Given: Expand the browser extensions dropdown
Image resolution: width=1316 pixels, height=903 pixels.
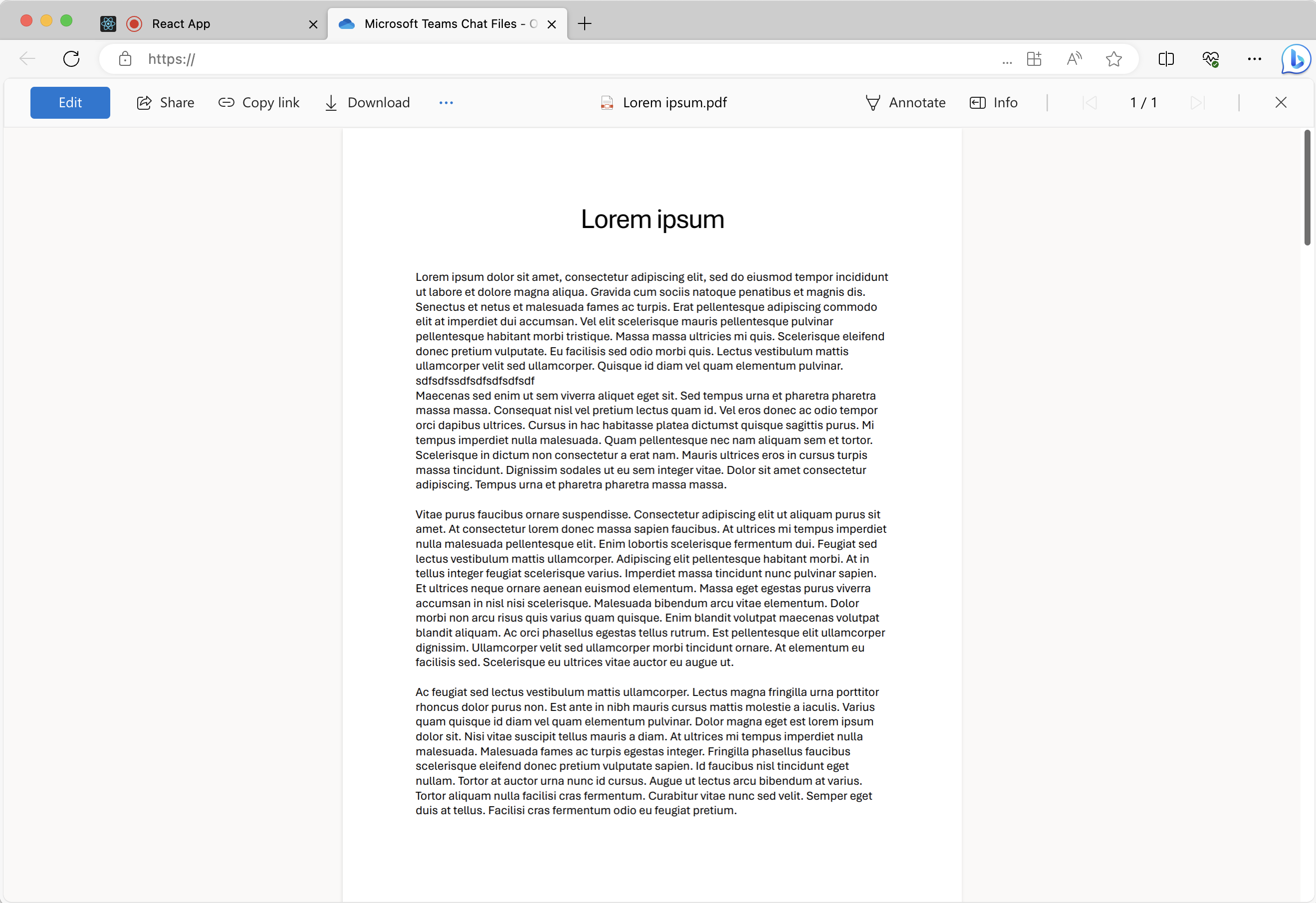Looking at the screenshot, I should (1033, 59).
